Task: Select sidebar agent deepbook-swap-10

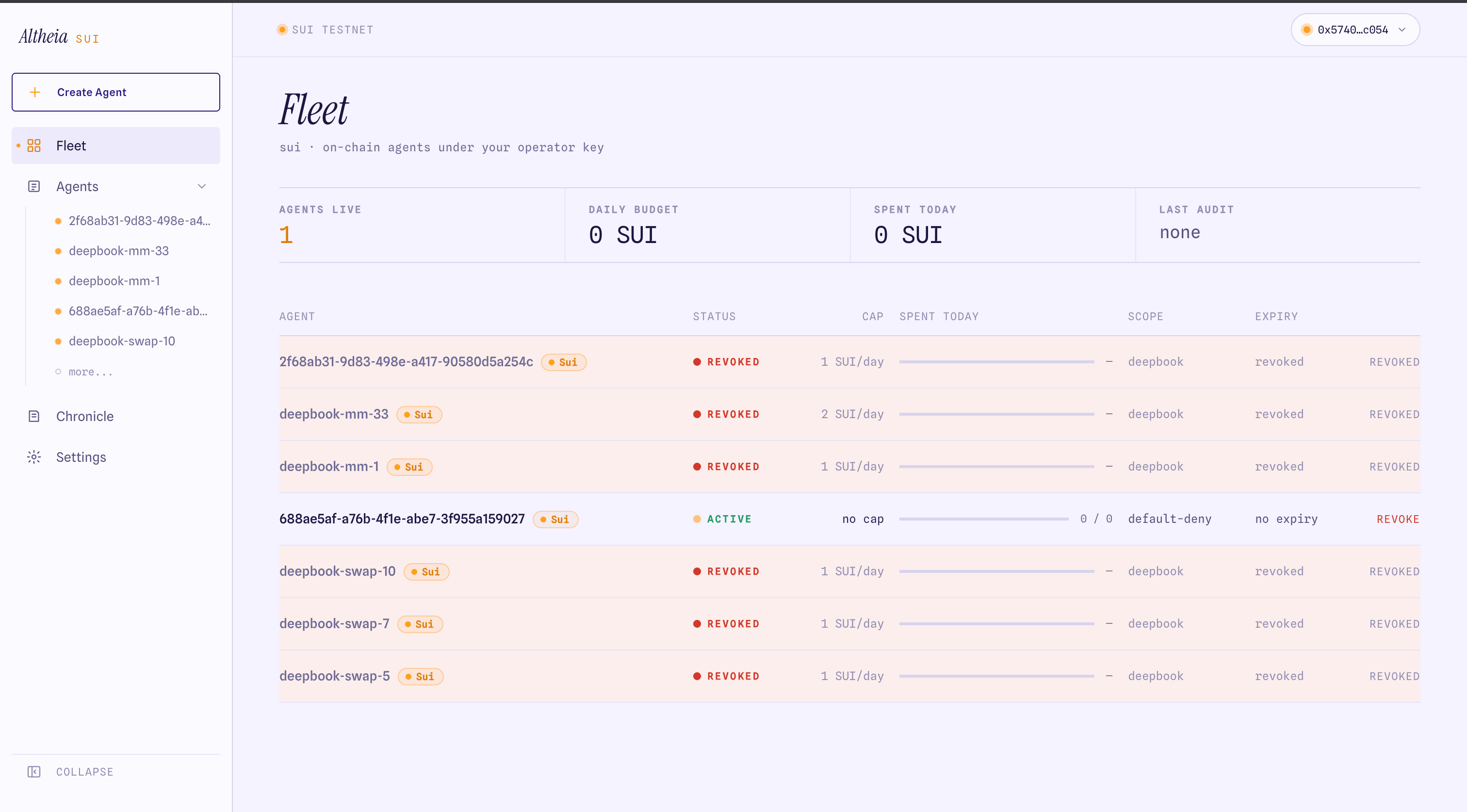Action: click(x=122, y=341)
